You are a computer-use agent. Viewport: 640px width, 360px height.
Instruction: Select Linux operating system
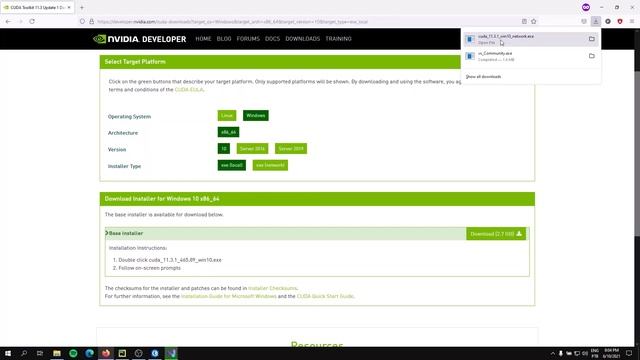coord(227,116)
